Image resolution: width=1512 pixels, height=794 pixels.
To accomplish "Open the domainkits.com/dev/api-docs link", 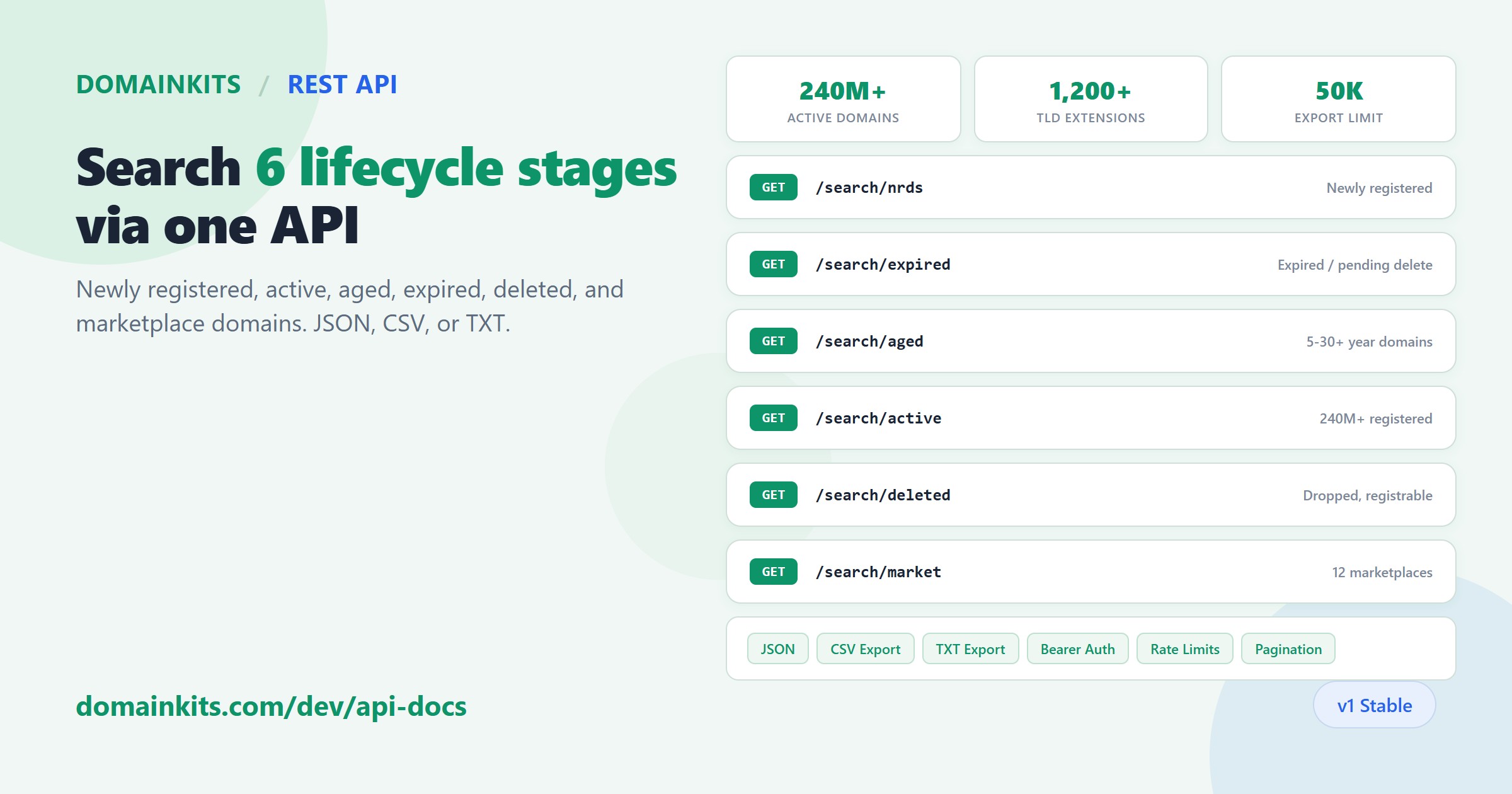I will pos(271,706).
